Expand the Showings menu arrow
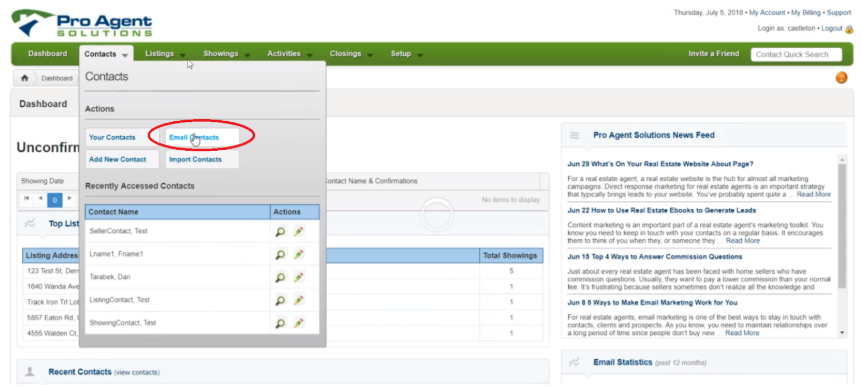The height and width of the screenshot is (387, 862). (x=247, y=55)
